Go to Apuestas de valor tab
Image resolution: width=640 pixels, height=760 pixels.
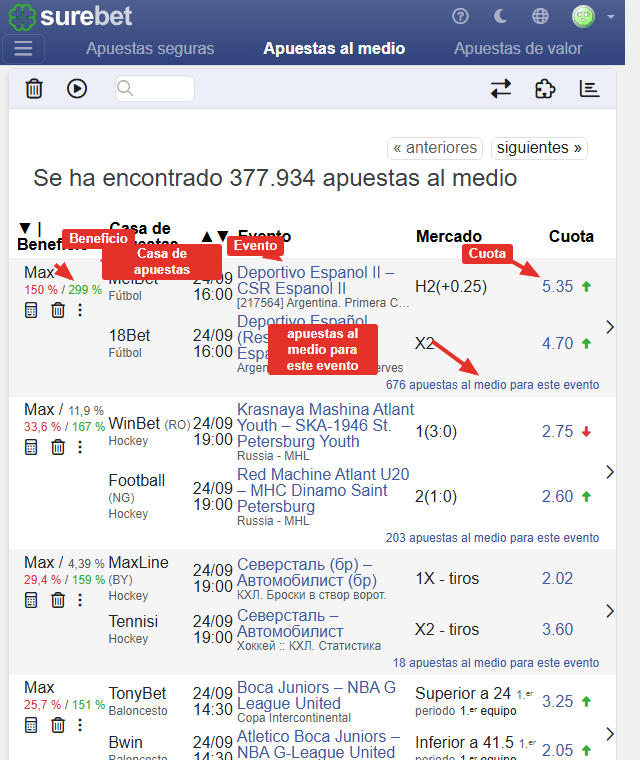[x=518, y=48]
